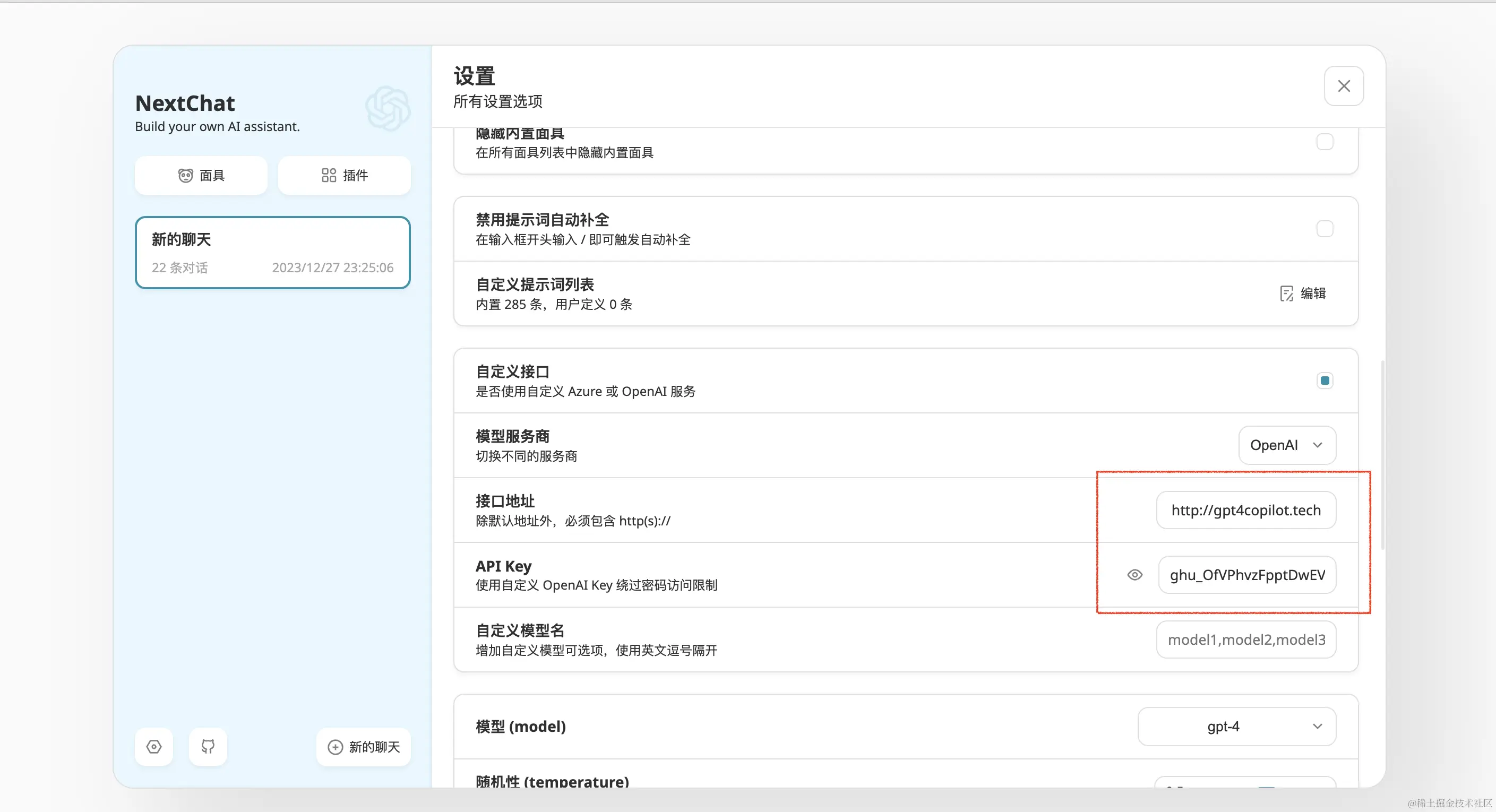Toggle disable prompt auto-completion checkbox
The image size is (1496, 812).
click(1324, 229)
